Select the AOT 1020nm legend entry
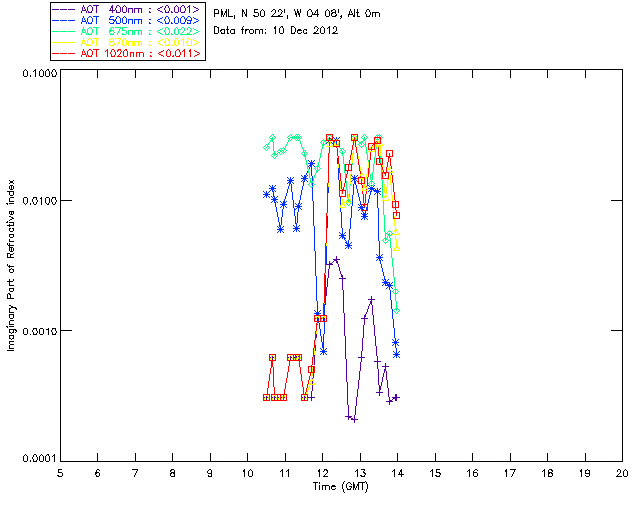This screenshot has width=640, height=512. [127, 53]
